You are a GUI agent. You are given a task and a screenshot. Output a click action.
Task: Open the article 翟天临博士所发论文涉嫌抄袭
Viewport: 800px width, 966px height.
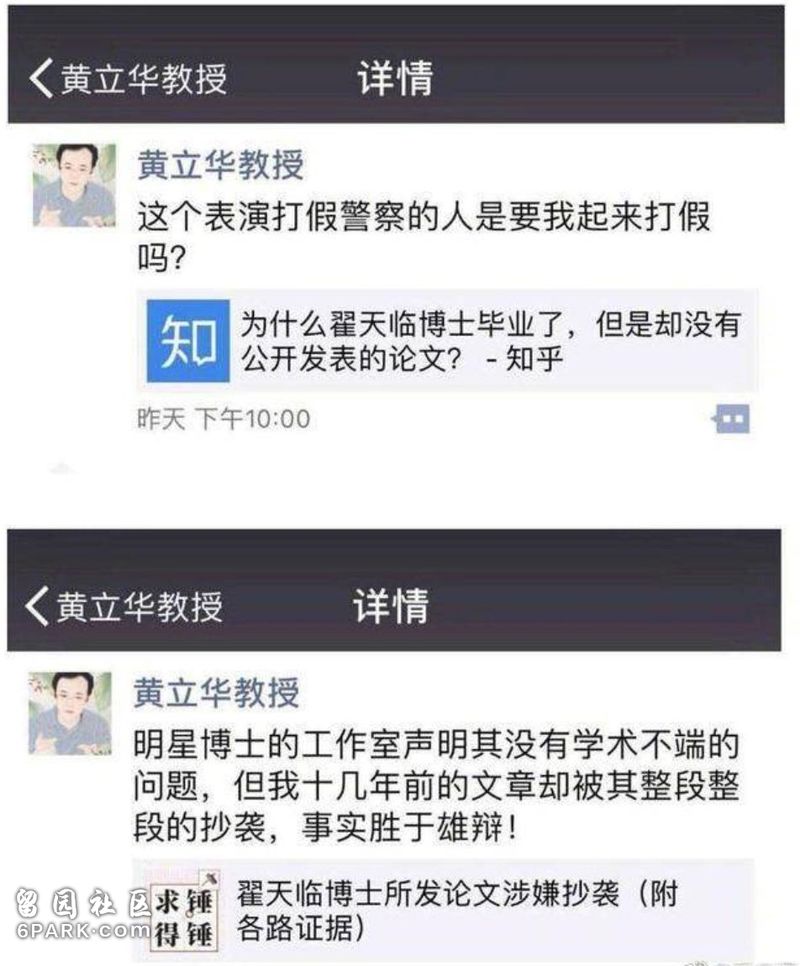(x=443, y=911)
